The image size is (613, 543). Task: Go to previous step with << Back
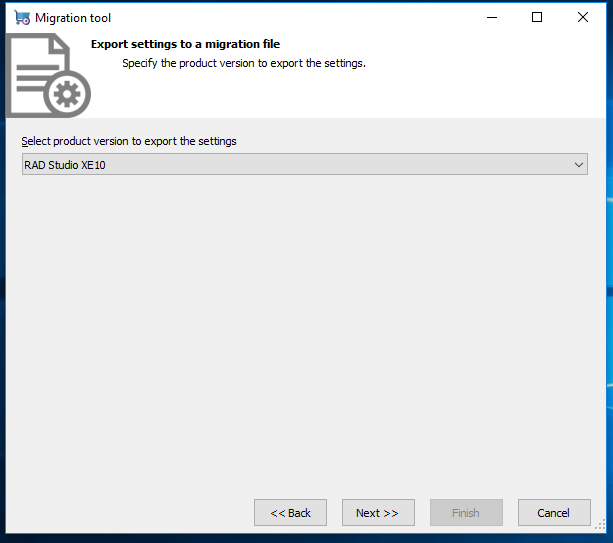(290, 513)
